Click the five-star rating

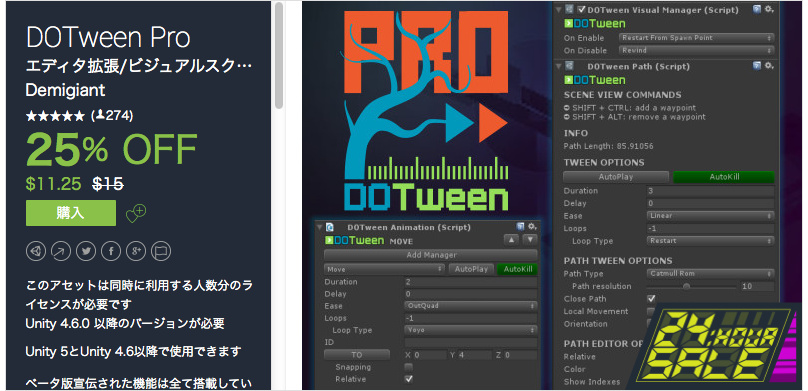[55, 116]
